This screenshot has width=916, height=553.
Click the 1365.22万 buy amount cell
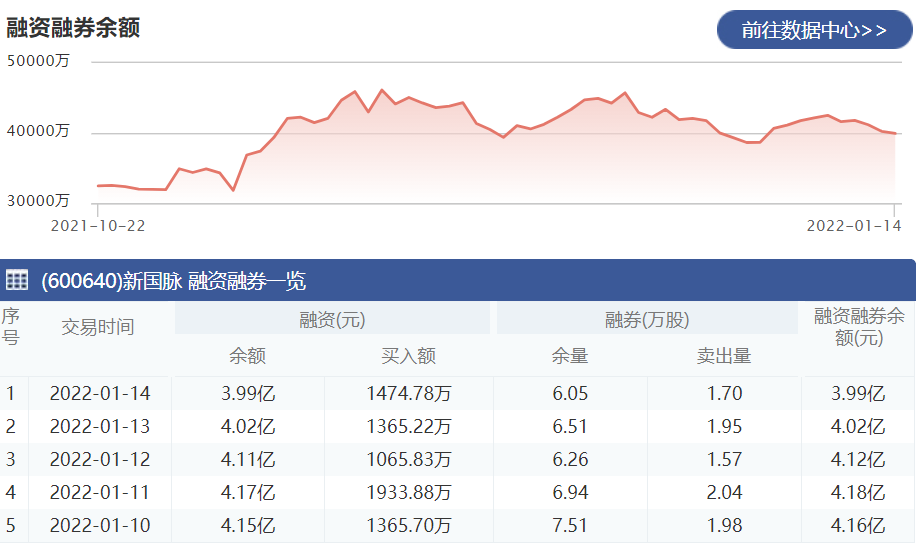[x=408, y=426]
